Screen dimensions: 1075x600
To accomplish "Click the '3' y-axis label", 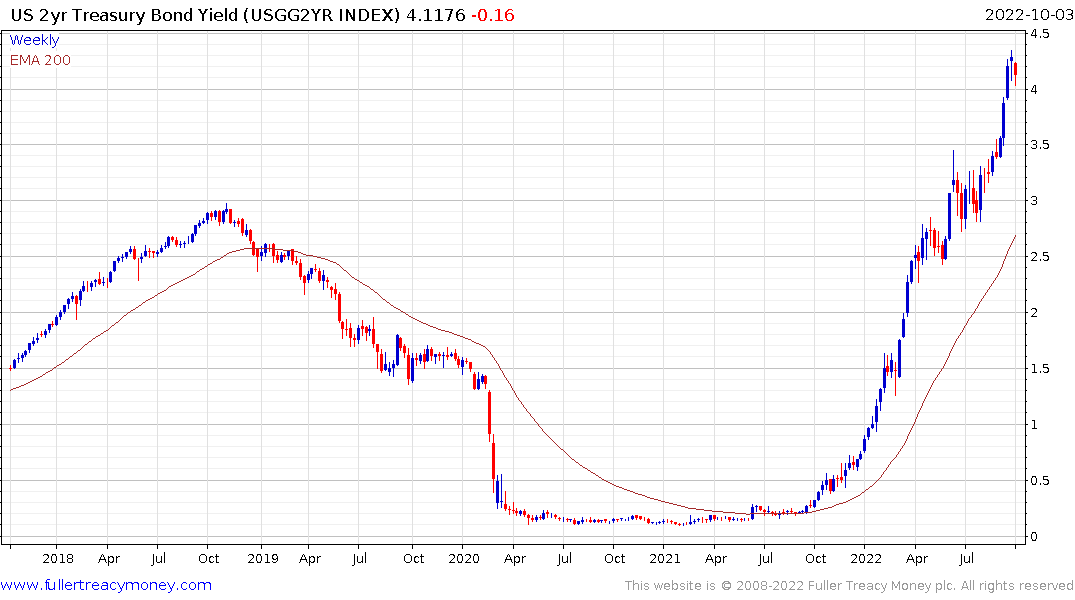I will tap(1035, 201).
